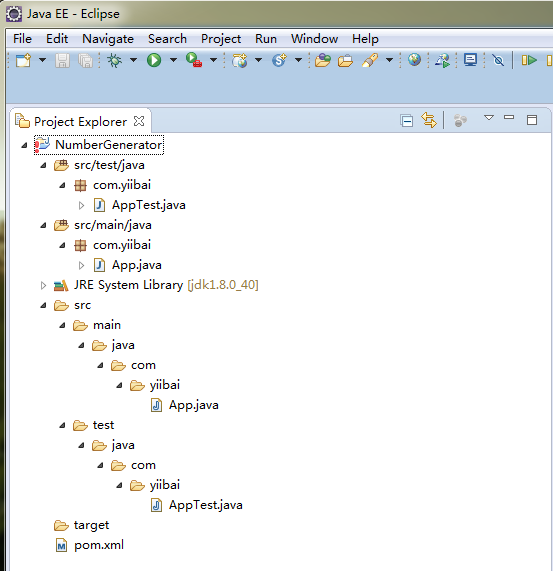This screenshot has width=553, height=571.
Task: Expand the AppTest.java node under src/test/java
Action: point(81,206)
